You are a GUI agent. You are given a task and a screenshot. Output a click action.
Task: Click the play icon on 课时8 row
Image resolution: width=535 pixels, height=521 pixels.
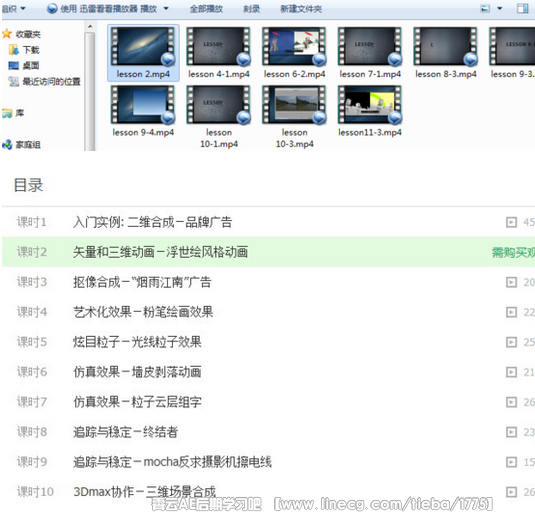point(511,432)
